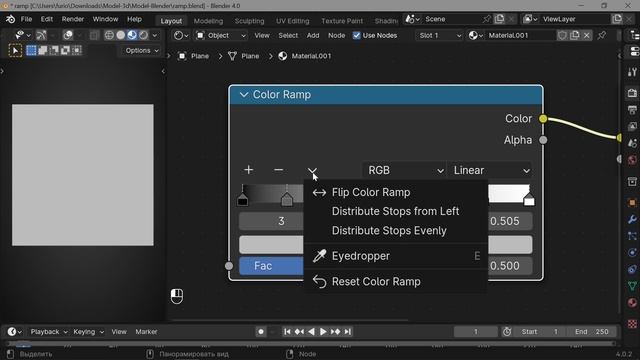Toggle auto keying record button
Screen dimensions: 640x360
pyautogui.click(x=261, y=332)
